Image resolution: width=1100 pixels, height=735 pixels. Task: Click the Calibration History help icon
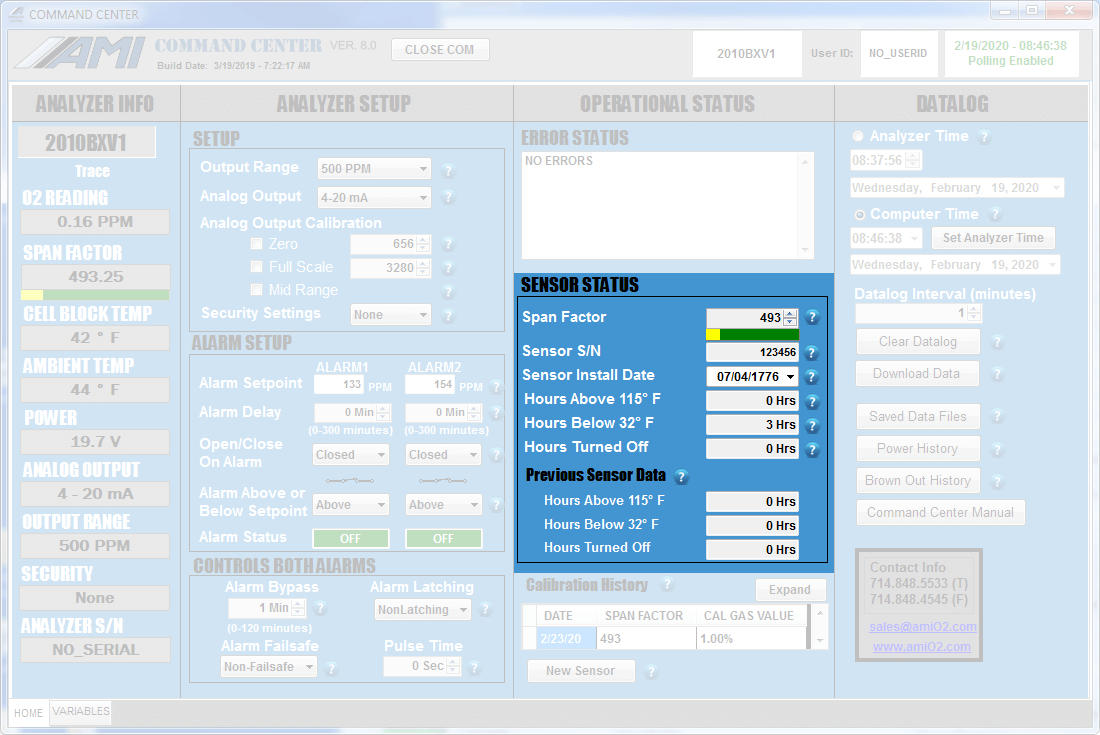[x=667, y=584]
